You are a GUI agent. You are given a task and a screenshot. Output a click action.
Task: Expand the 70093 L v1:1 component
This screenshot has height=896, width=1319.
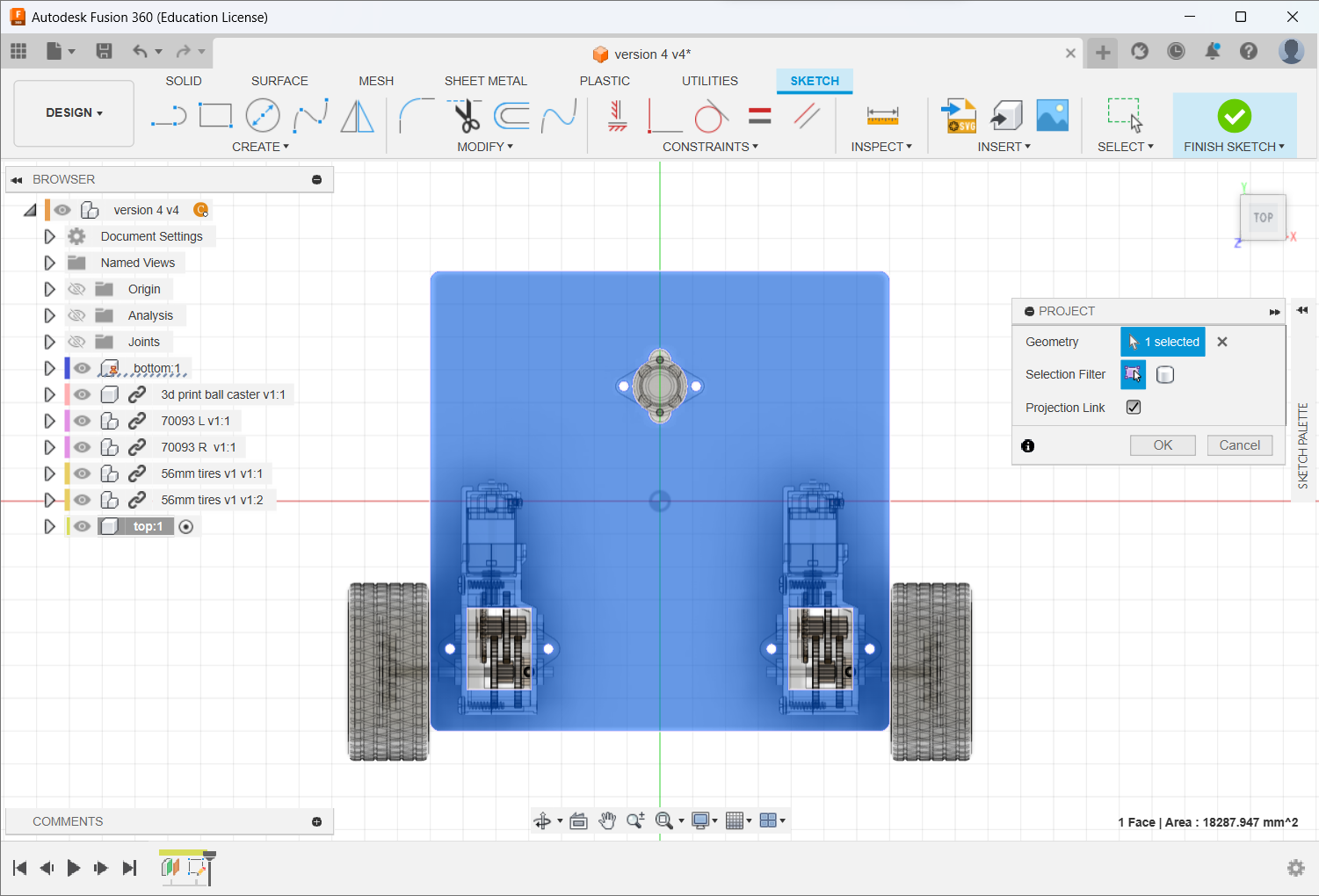[49, 421]
